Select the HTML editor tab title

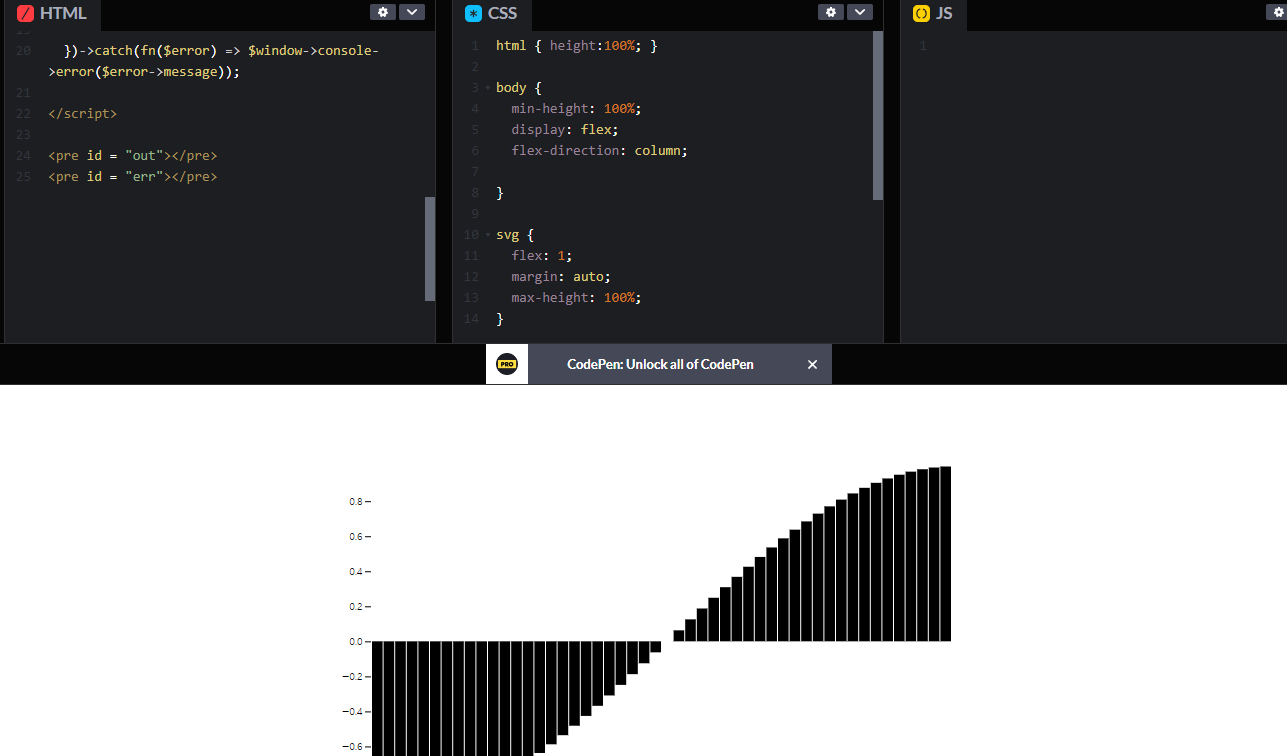tap(63, 14)
